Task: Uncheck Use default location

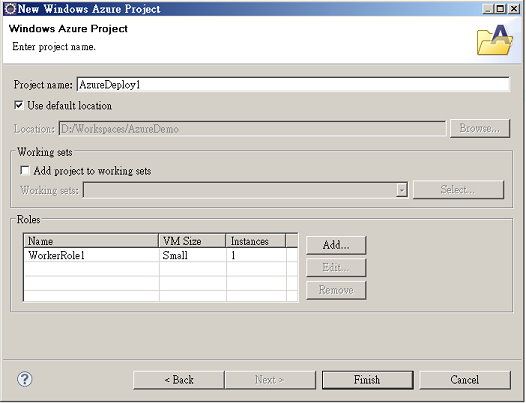Action: [x=19, y=105]
